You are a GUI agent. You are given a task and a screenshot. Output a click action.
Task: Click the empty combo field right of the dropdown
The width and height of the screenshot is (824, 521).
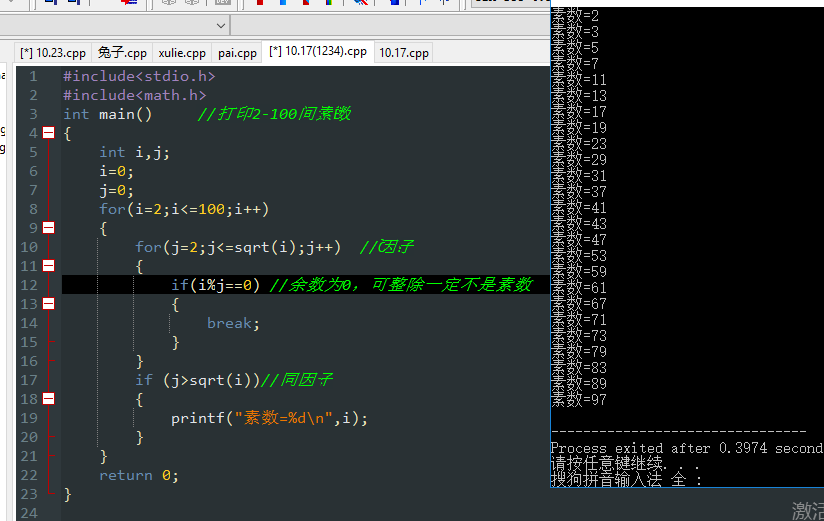pyautogui.click(x=389, y=26)
